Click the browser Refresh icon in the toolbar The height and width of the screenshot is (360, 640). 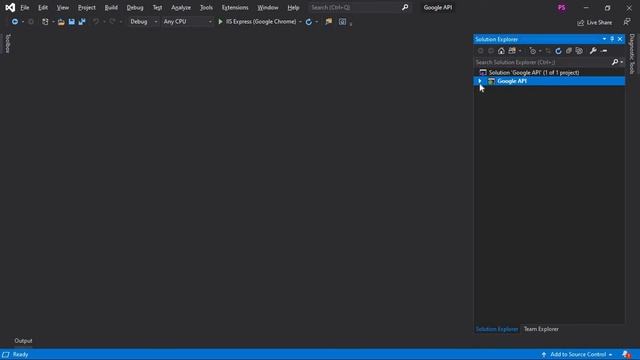tap(309, 22)
